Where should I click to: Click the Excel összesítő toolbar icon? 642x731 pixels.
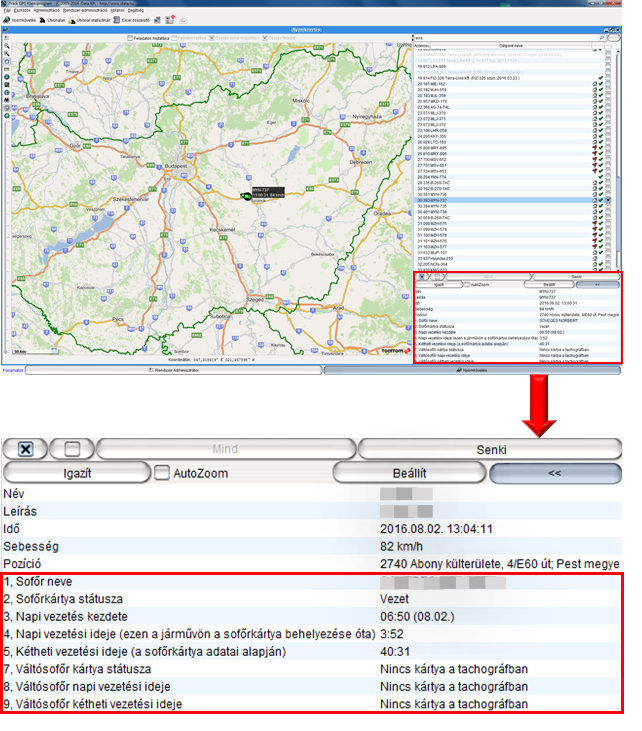click(x=140, y=20)
